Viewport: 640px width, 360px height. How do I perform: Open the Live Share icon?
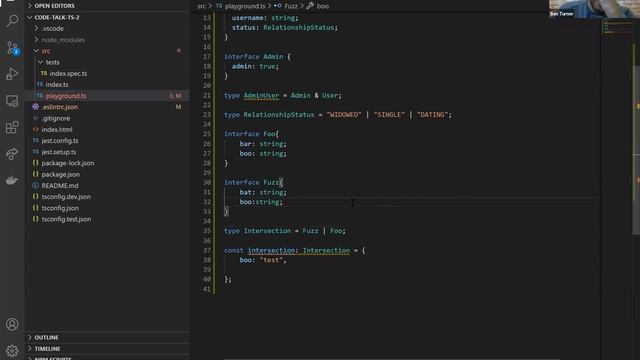12,154
